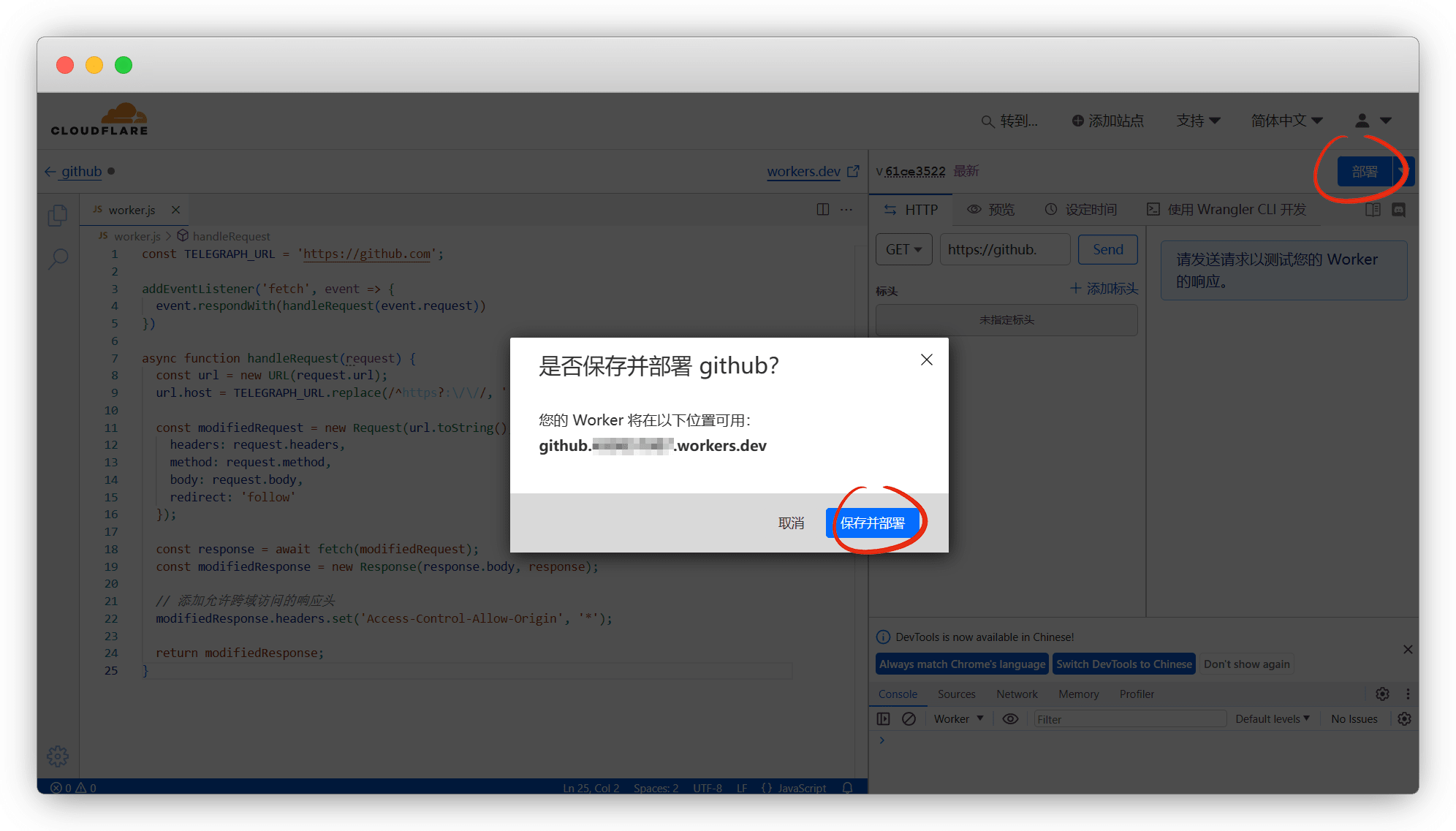This screenshot has width=1456, height=831.
Task: Open workers.dev external link icon
Action: [x=853, y=171]
